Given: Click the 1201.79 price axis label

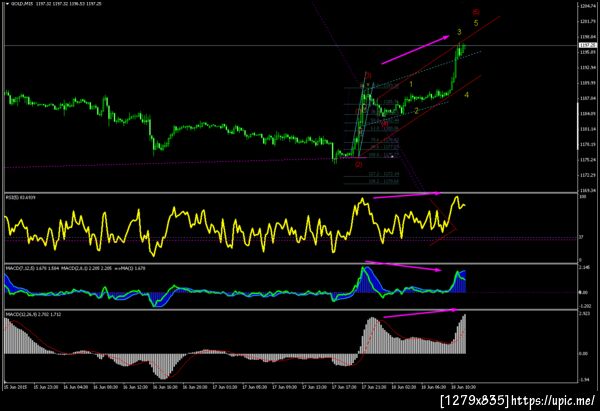Looking at the screenshot, I should coord(588,21).
